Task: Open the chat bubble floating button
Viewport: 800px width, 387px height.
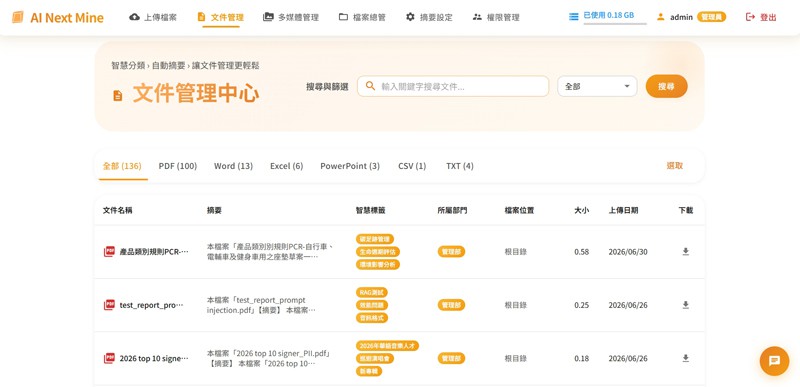Action: (x=774, y=361)
